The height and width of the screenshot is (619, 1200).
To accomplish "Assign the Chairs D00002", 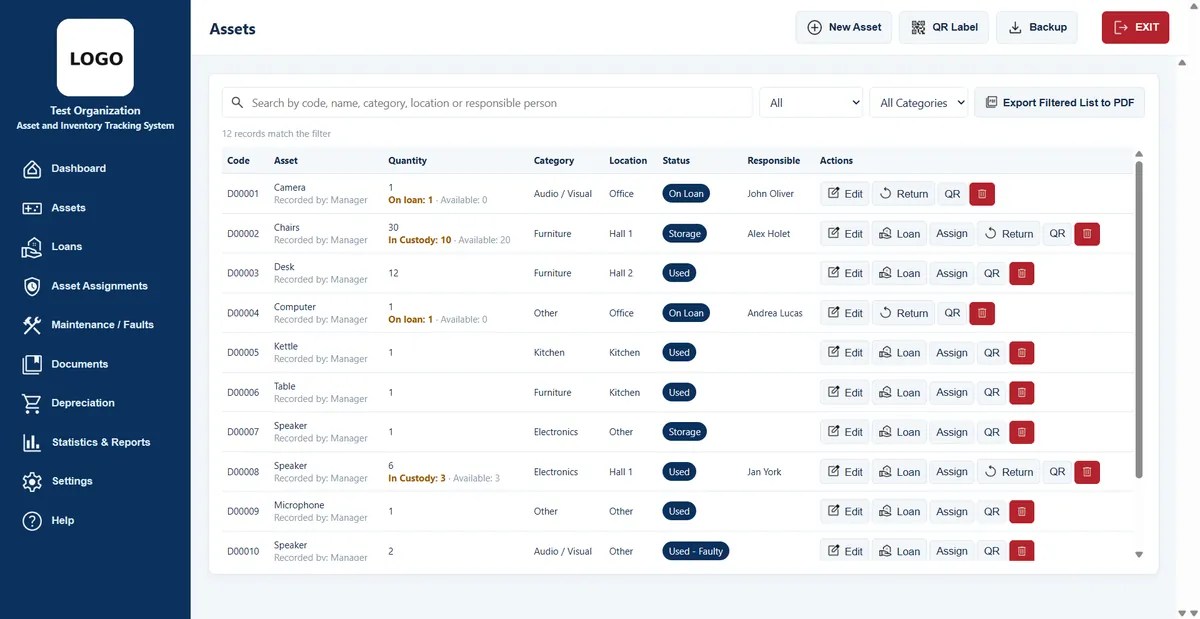I will (x=952, y=234).
